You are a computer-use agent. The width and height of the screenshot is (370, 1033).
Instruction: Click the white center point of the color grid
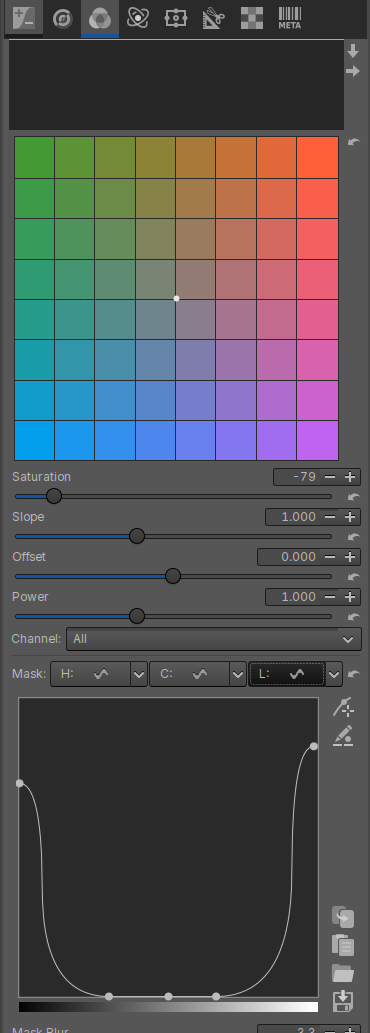click(176, 298)
